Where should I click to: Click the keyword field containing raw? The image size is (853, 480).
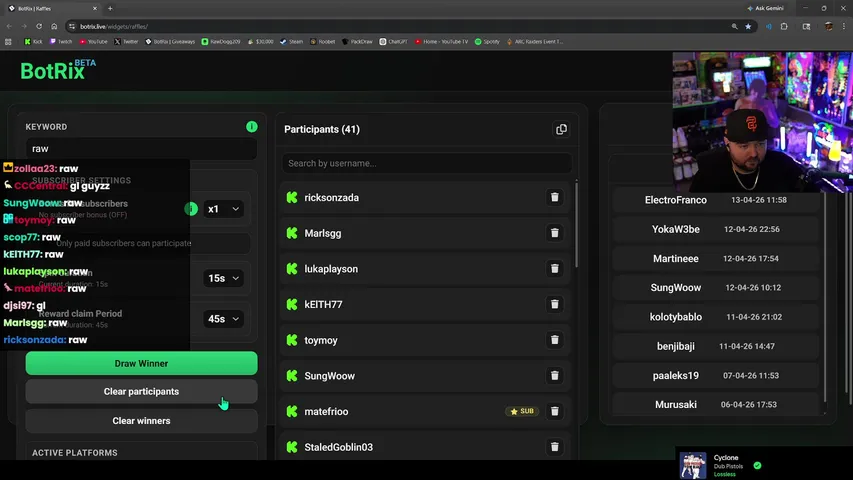tap(141, 149)
